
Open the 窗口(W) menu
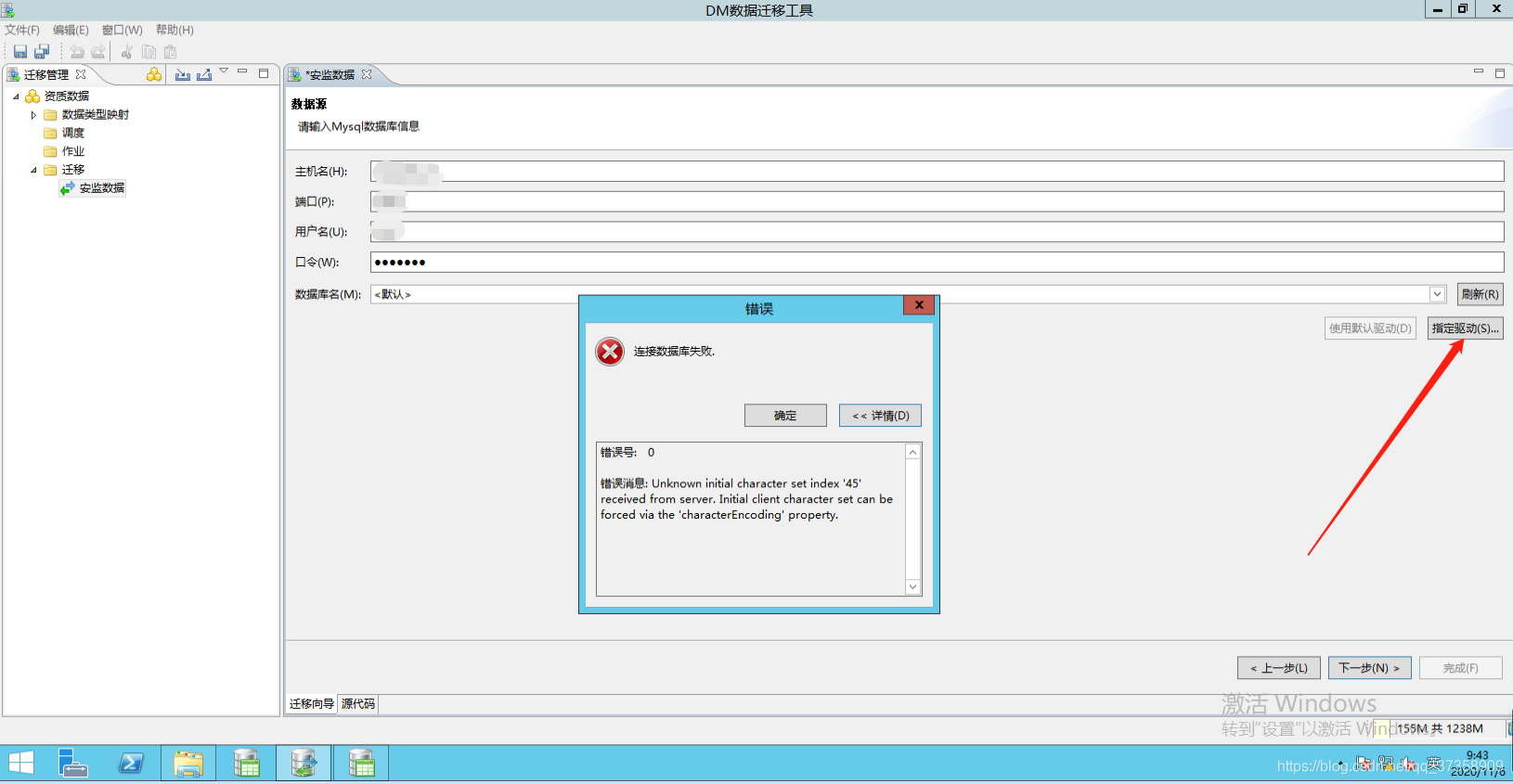click(122, 30)
